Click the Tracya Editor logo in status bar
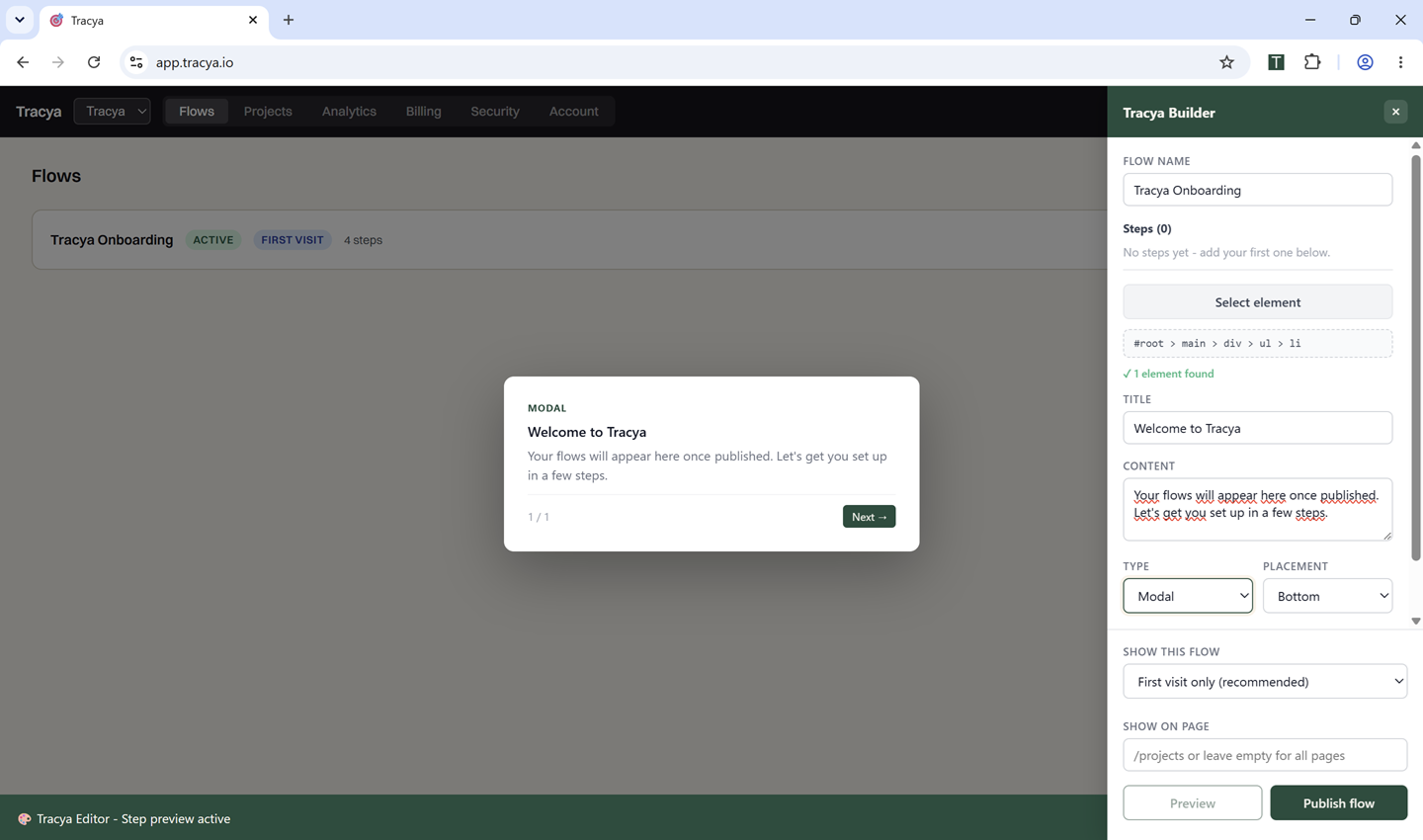The width and height of the screenshot is (1423, 840). click(x=24, y=818)
